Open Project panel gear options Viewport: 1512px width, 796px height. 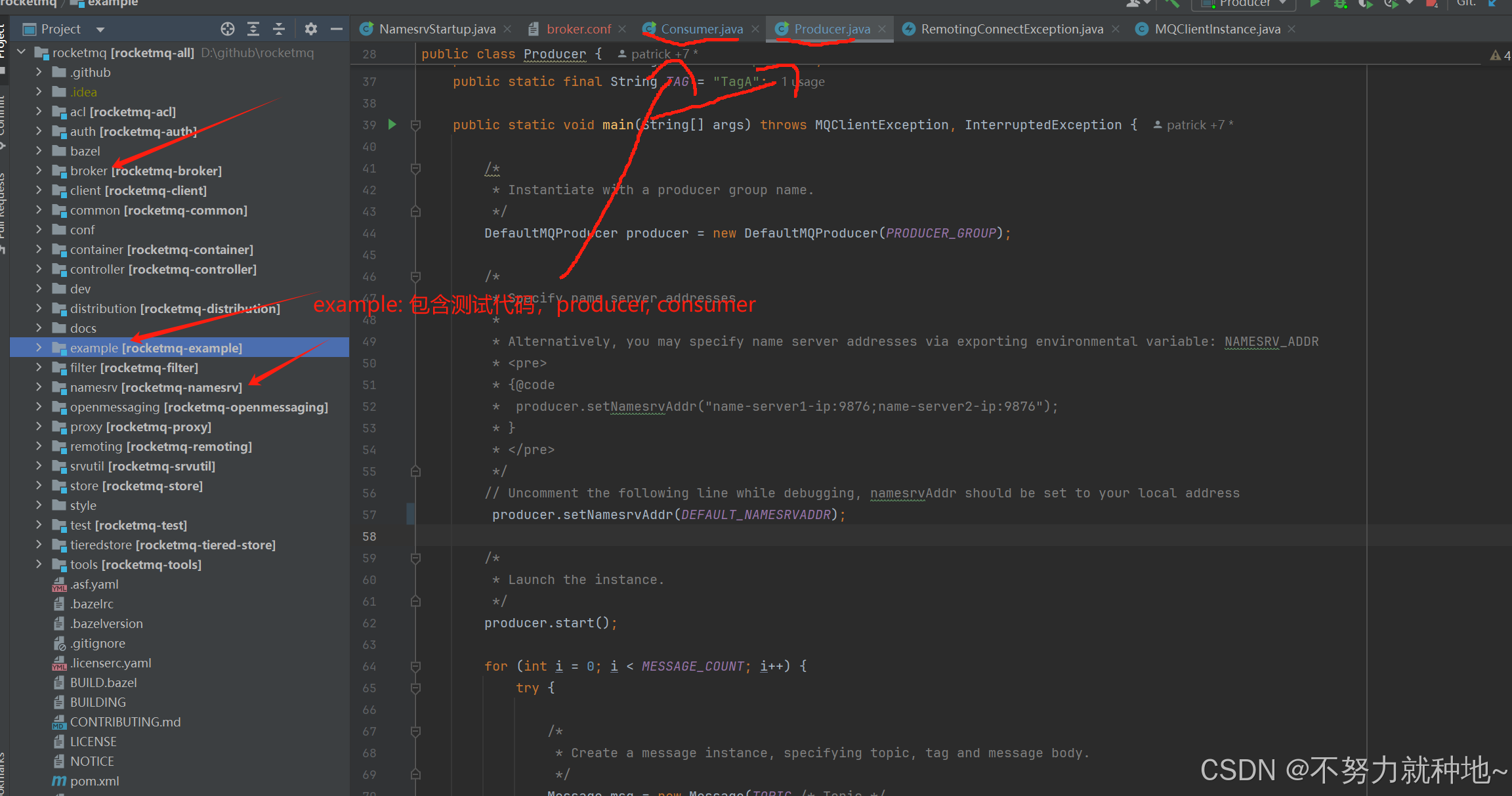pyautogui.click(x=311, y=29)
